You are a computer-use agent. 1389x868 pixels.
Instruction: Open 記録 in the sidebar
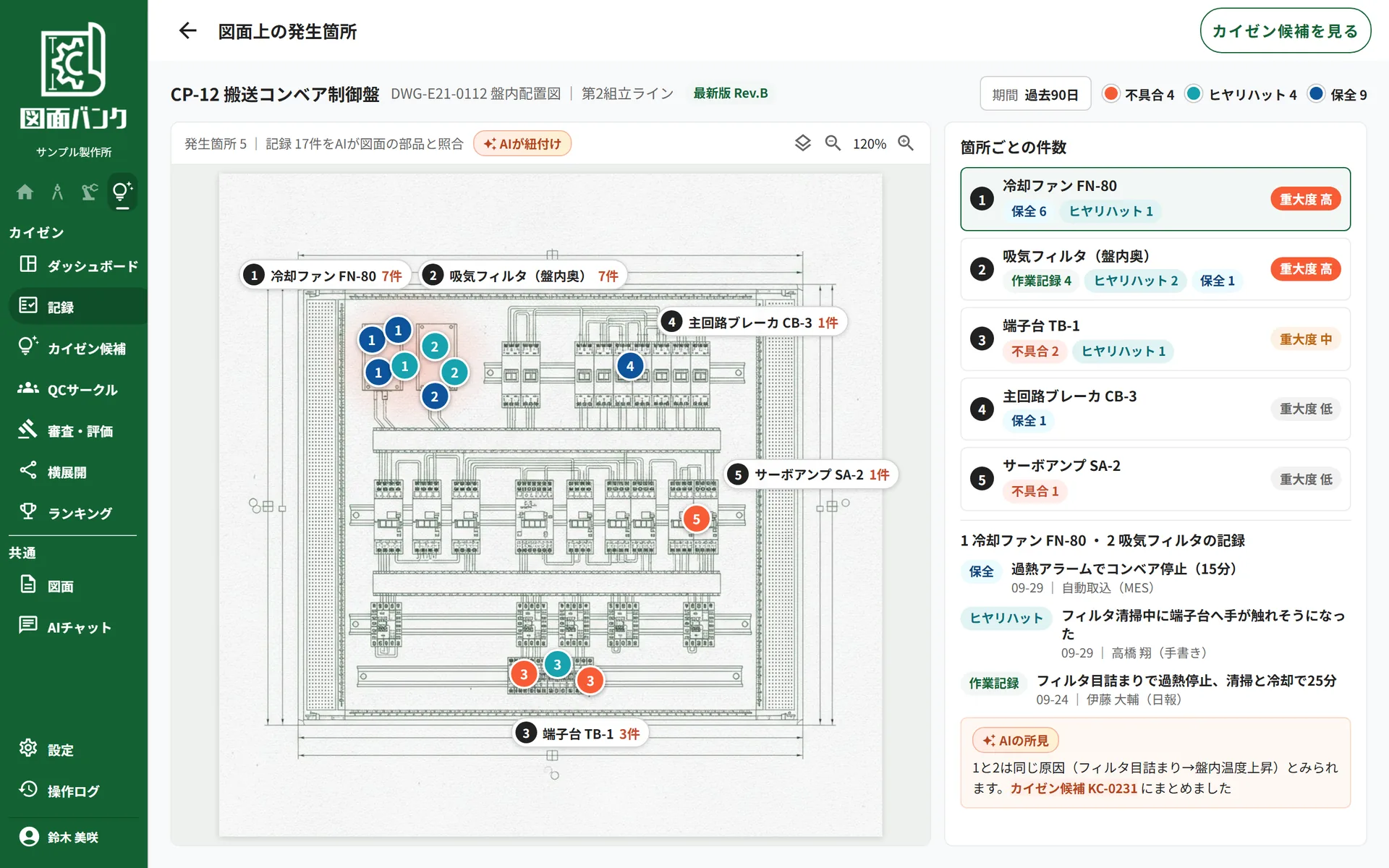click(x=78, y=307)
